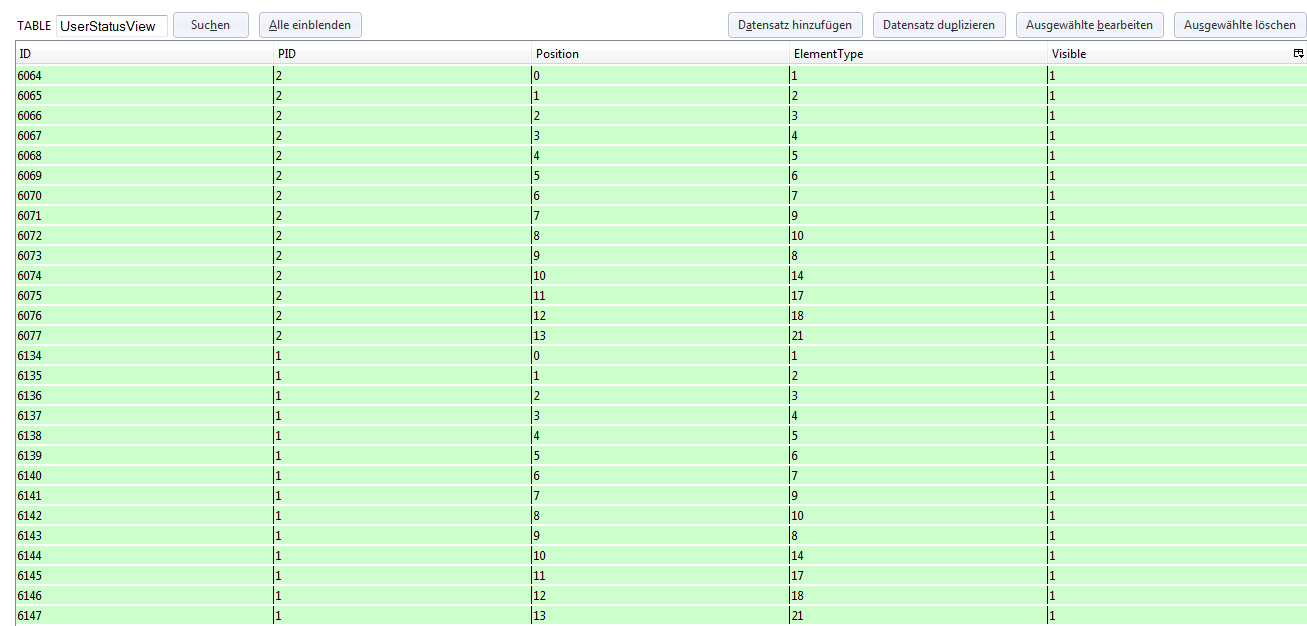
Task: Click Datensatz duplizieren button
Action: (x=939, y=25)
